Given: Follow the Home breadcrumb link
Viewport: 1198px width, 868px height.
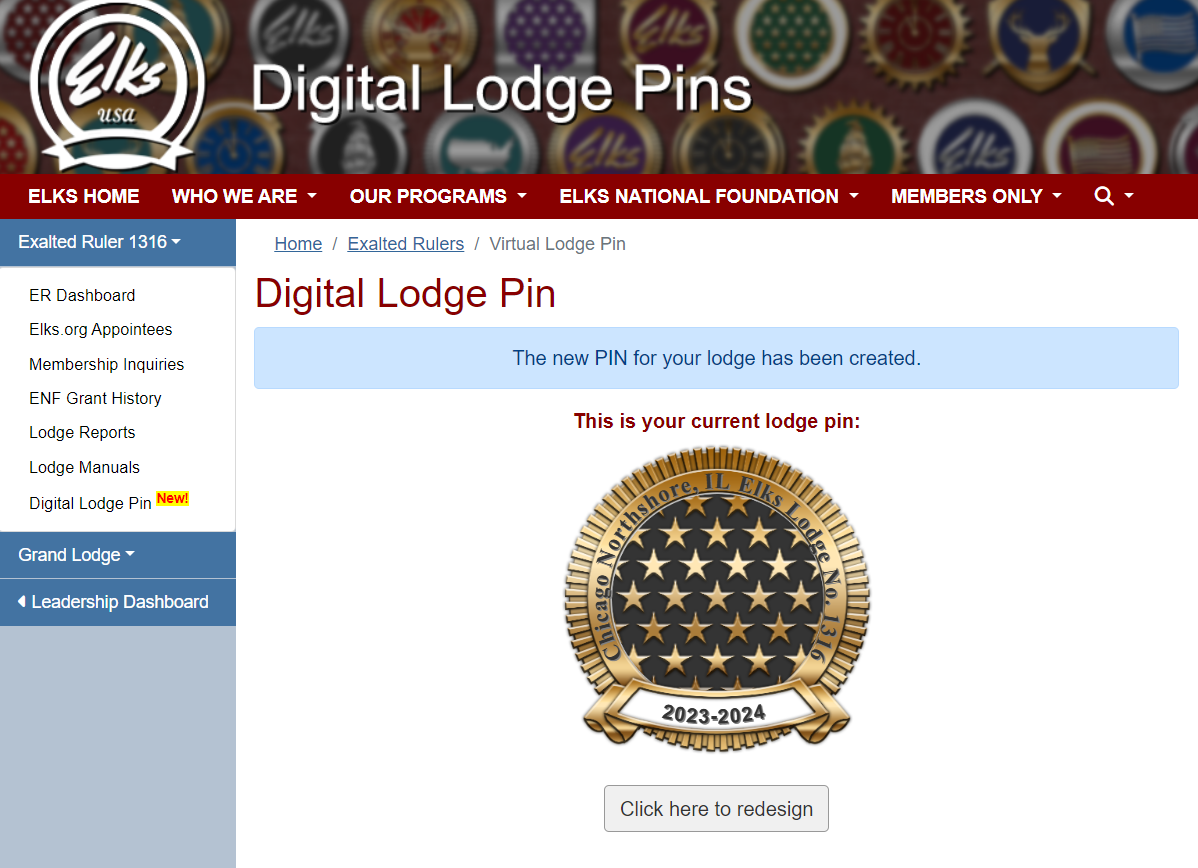Looking at the screenshot, I should click(x=298, y=244).
